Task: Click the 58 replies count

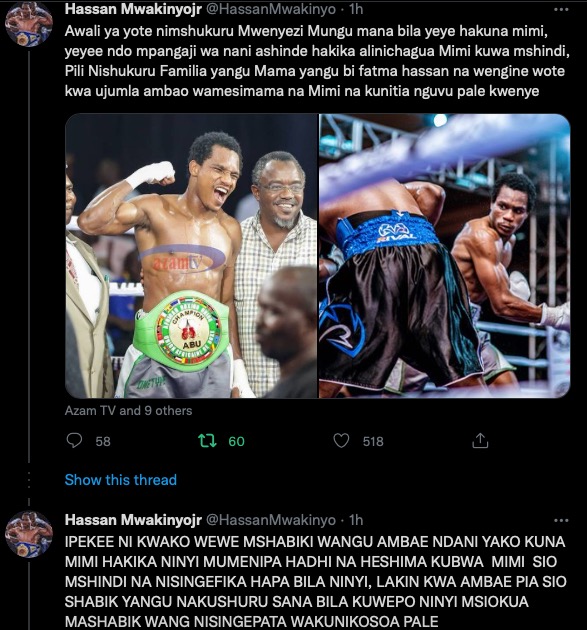Action: pos(103,442)
